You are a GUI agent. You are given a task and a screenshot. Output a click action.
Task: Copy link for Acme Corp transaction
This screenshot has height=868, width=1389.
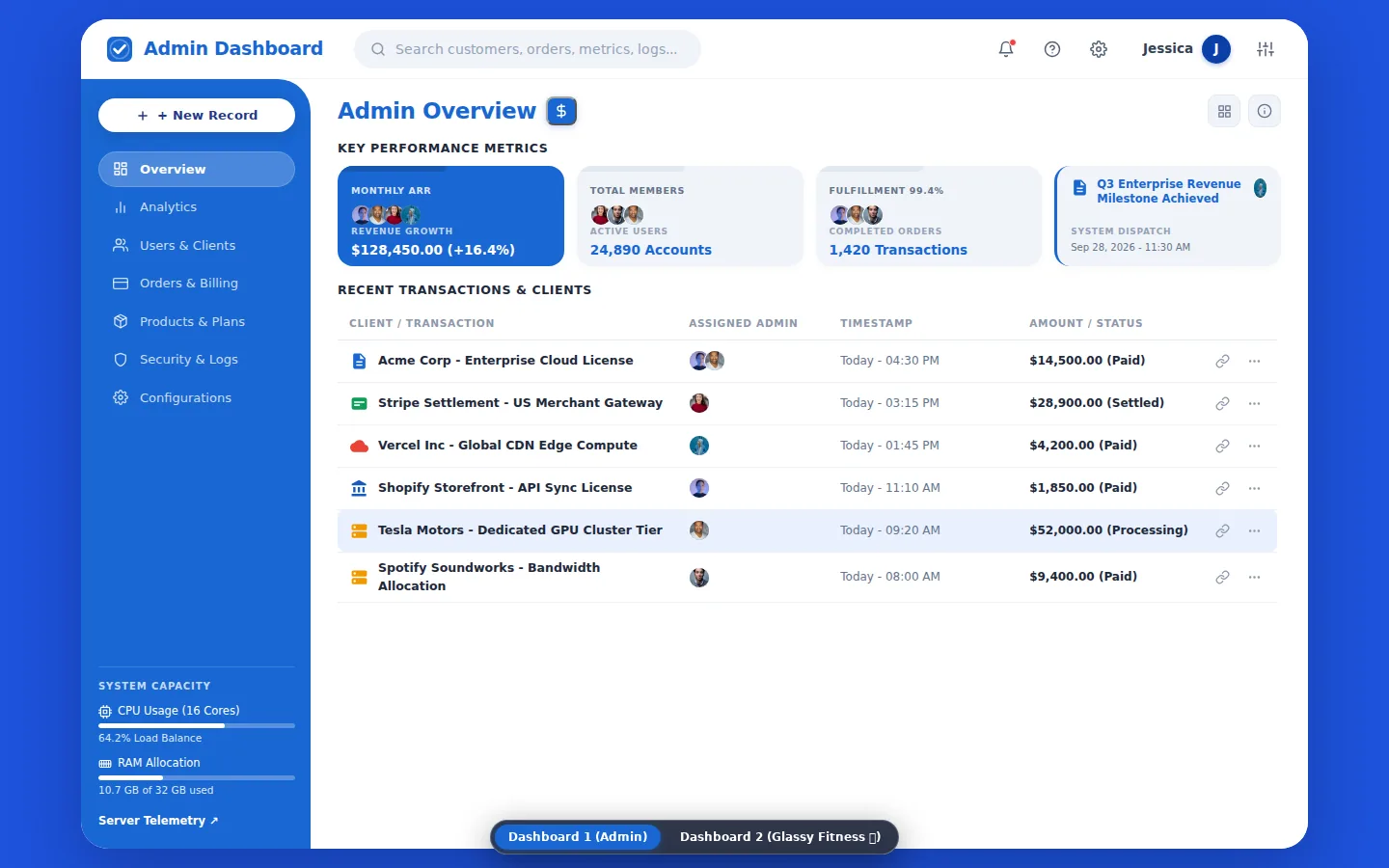(x=1222, y=361)
